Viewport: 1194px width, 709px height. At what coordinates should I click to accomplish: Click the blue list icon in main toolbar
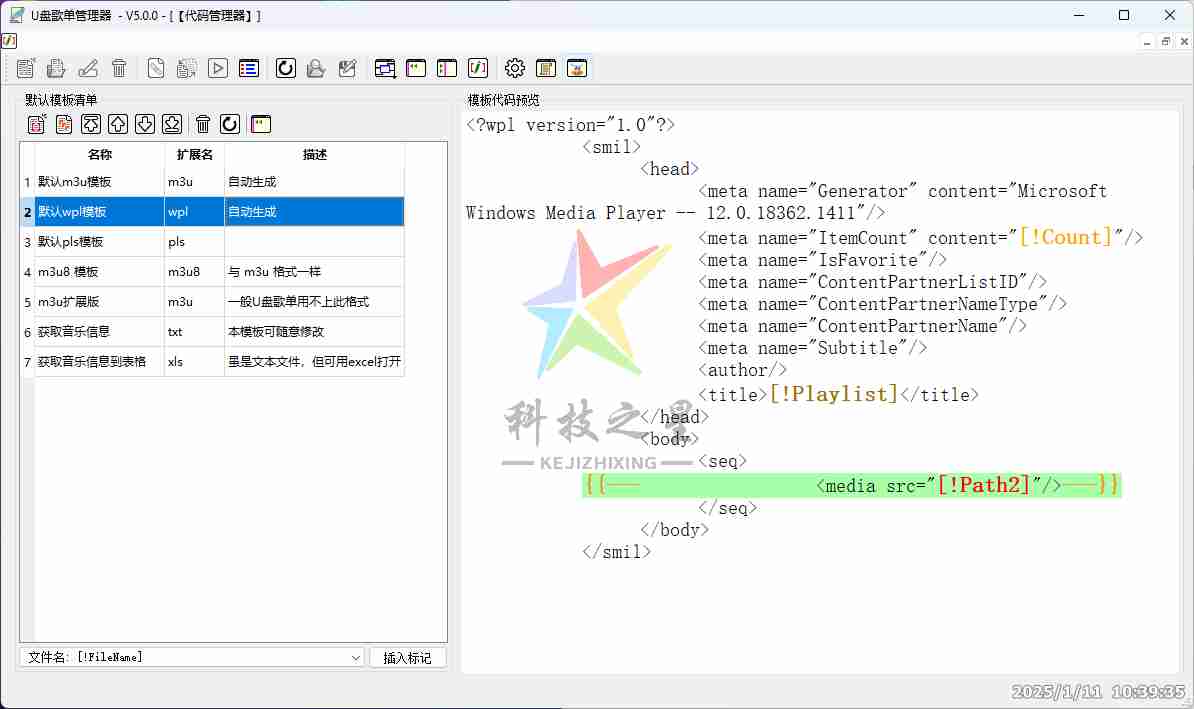coord(249,68)
